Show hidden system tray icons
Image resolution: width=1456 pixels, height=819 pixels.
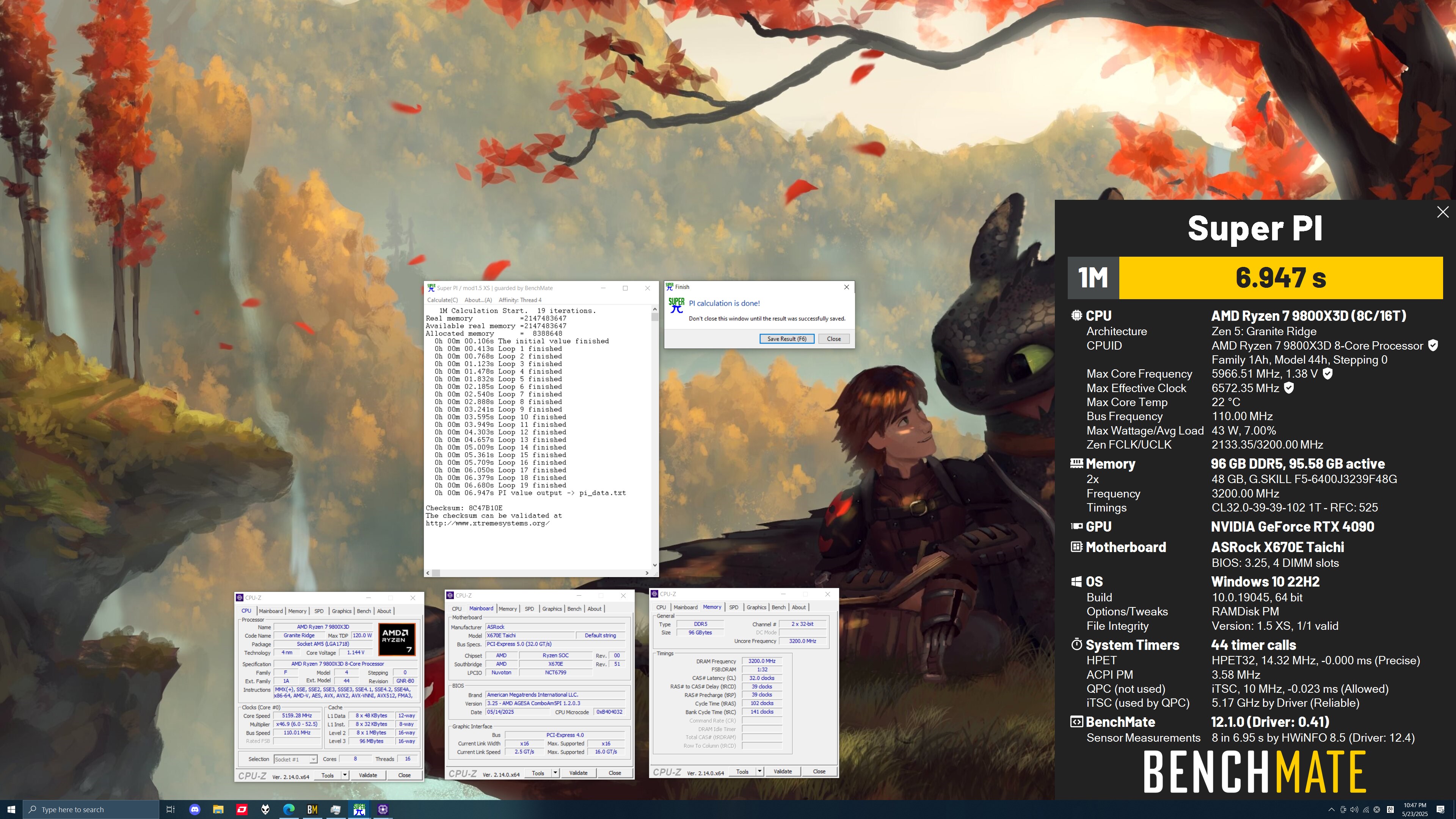(x=1331, y=810)
